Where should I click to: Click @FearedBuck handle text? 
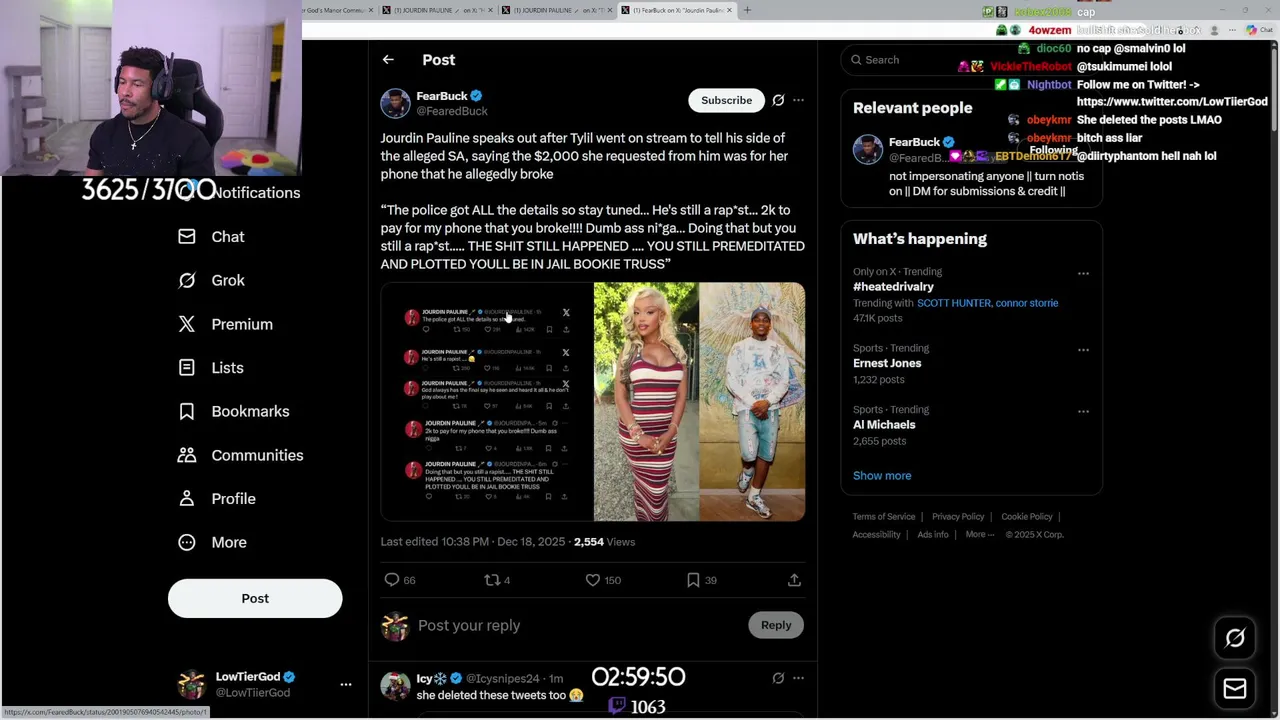(x=452, y=111)
